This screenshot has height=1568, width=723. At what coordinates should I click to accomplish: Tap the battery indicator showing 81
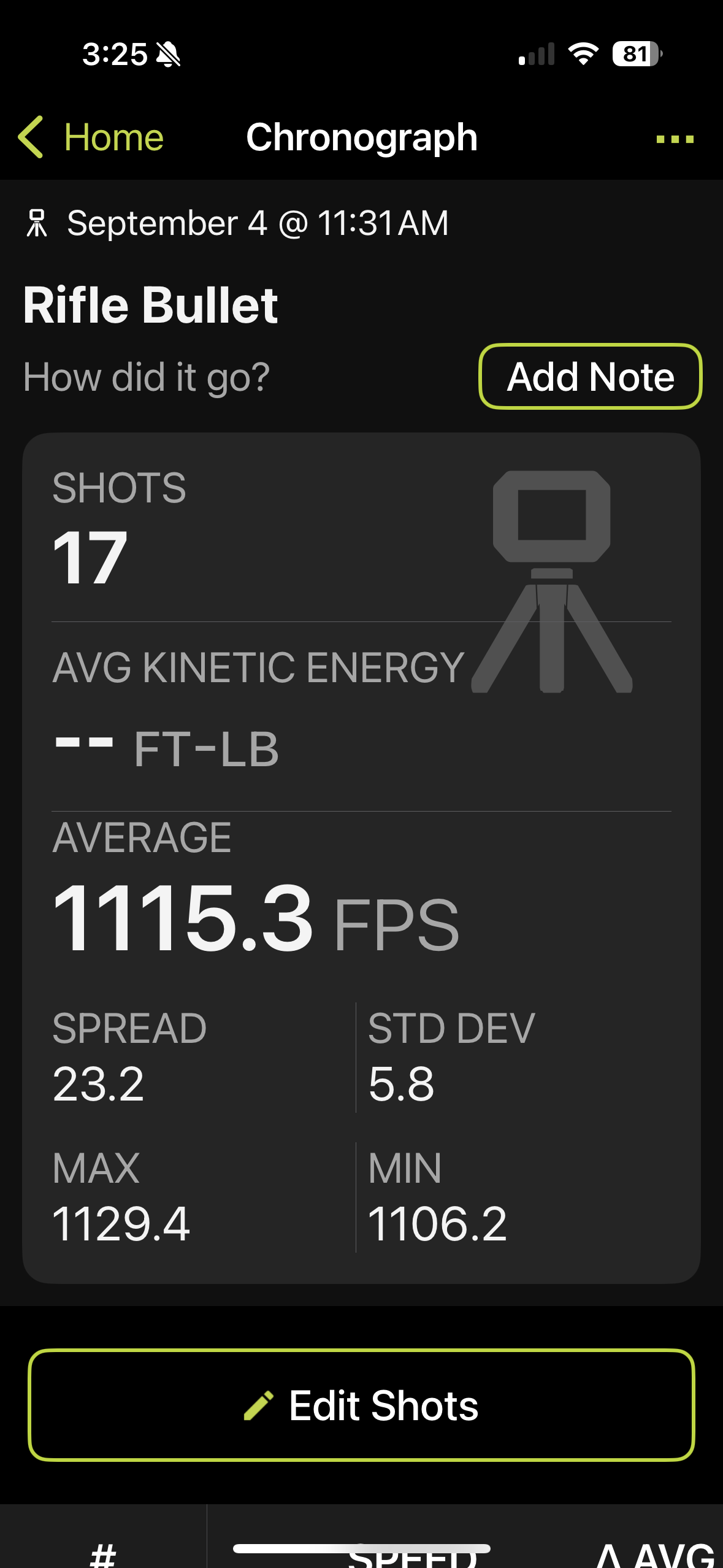tap(637, 54)
